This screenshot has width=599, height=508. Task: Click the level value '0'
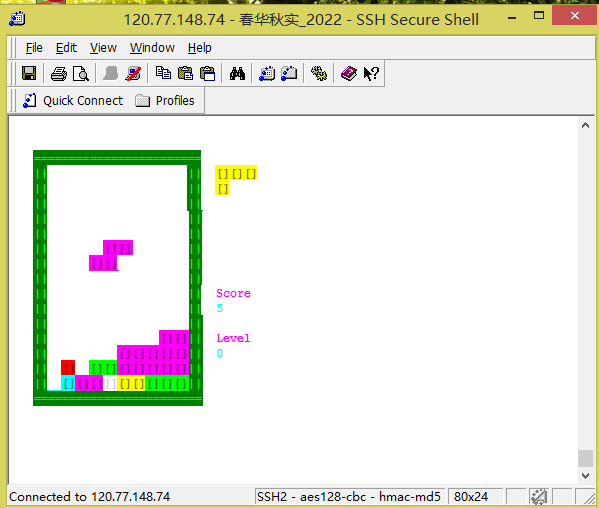coord(220,353)
